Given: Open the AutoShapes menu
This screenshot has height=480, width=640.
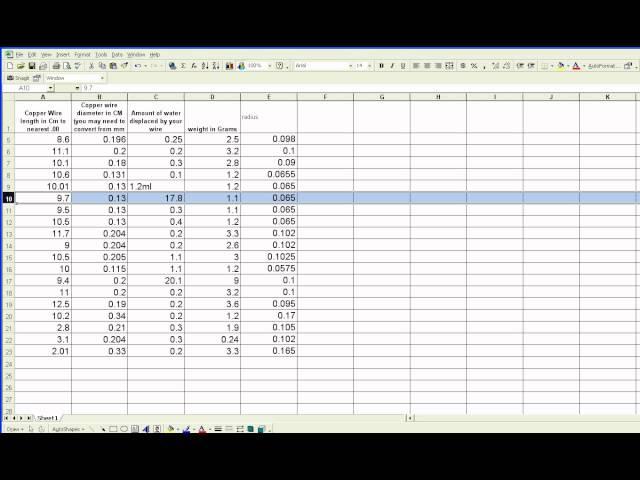Looking at the screenshot, I should click(68, 429).
